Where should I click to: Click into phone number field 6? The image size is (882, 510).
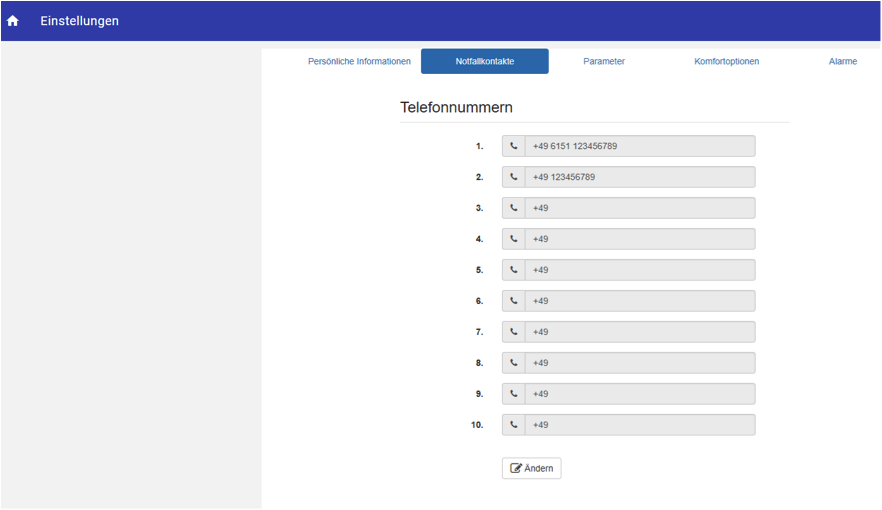(x=640, y=301)
